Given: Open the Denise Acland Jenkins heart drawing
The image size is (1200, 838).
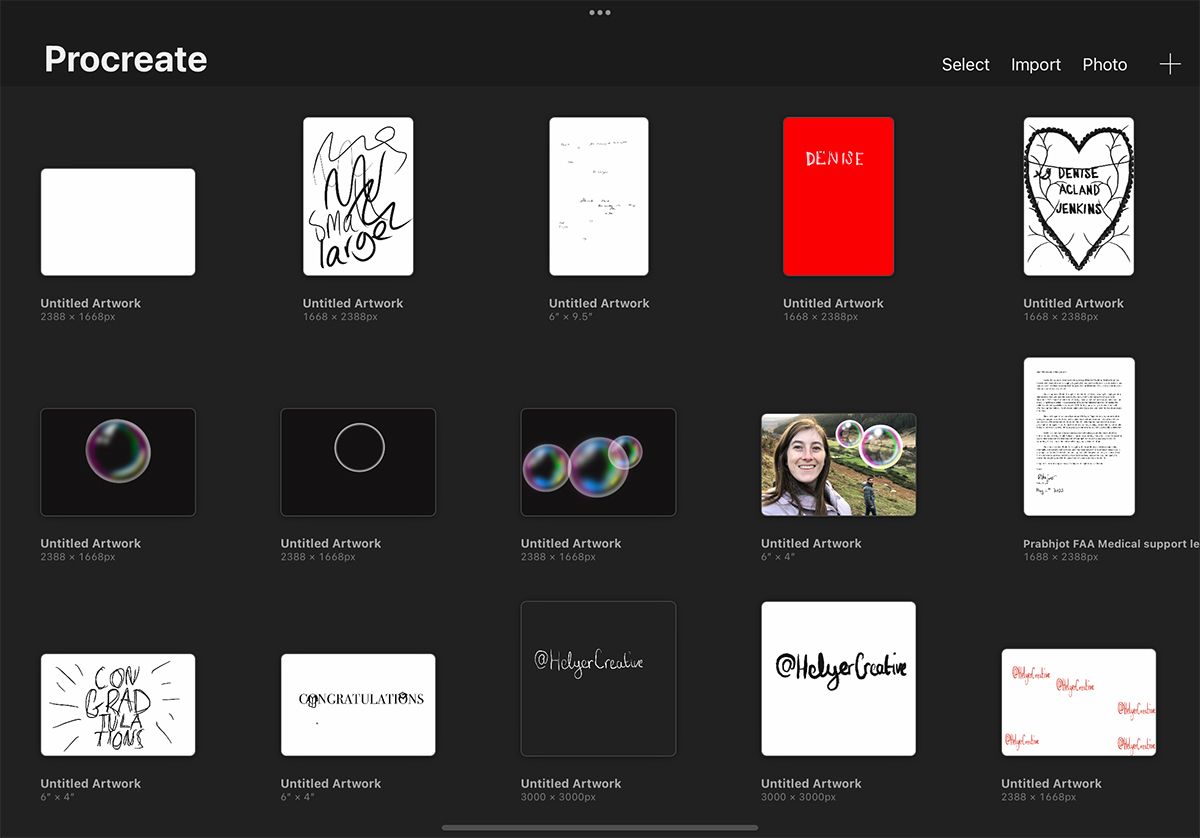Looking at the screenshot, I should point(1078,196).
